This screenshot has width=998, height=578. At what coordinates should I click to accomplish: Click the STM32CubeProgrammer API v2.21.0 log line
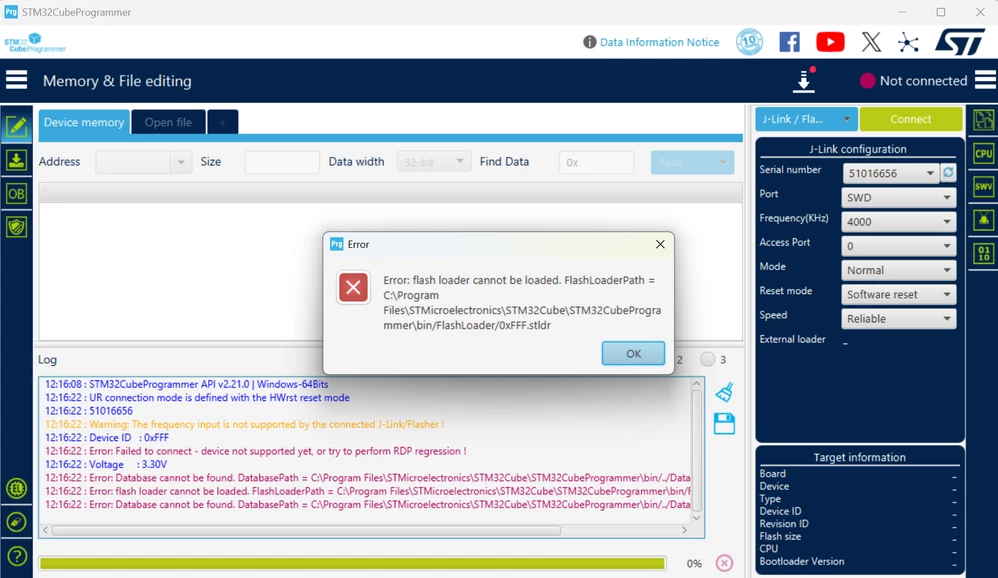[186, 384]
